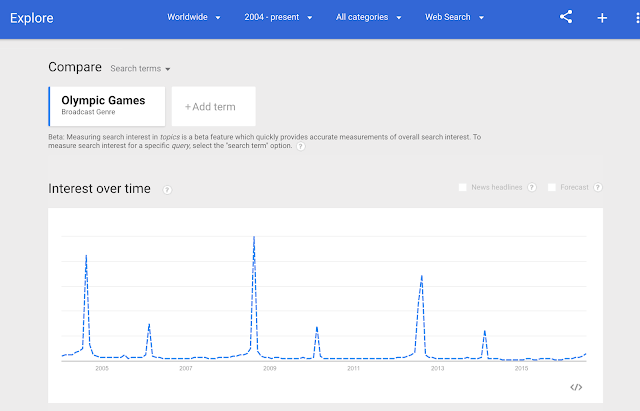This screenshot has height=411, width=640.
Task: Click the Interest over time heading
Action: click(99, 189)
